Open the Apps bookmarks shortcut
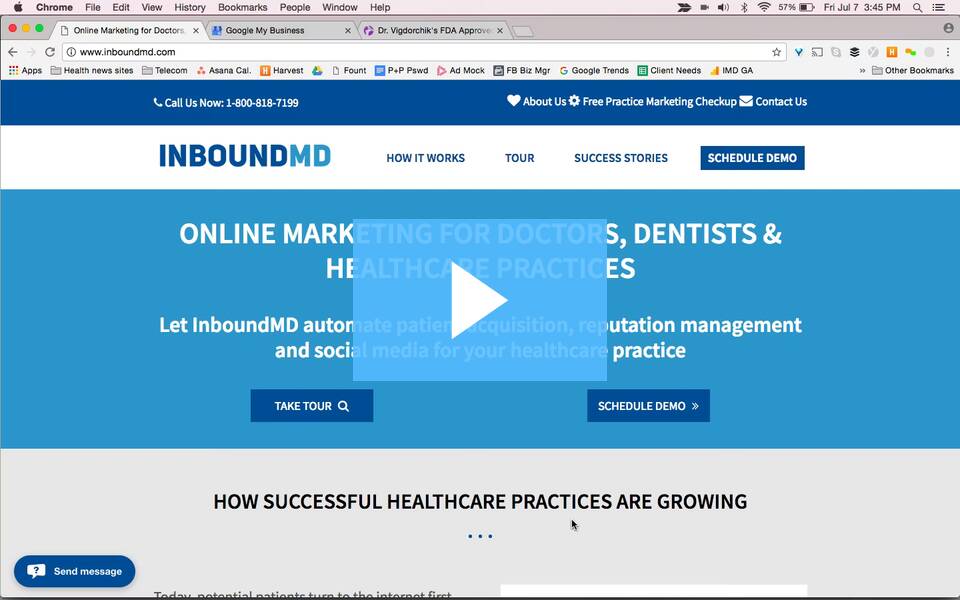This screenshot has height=600, width=960. 25,70
